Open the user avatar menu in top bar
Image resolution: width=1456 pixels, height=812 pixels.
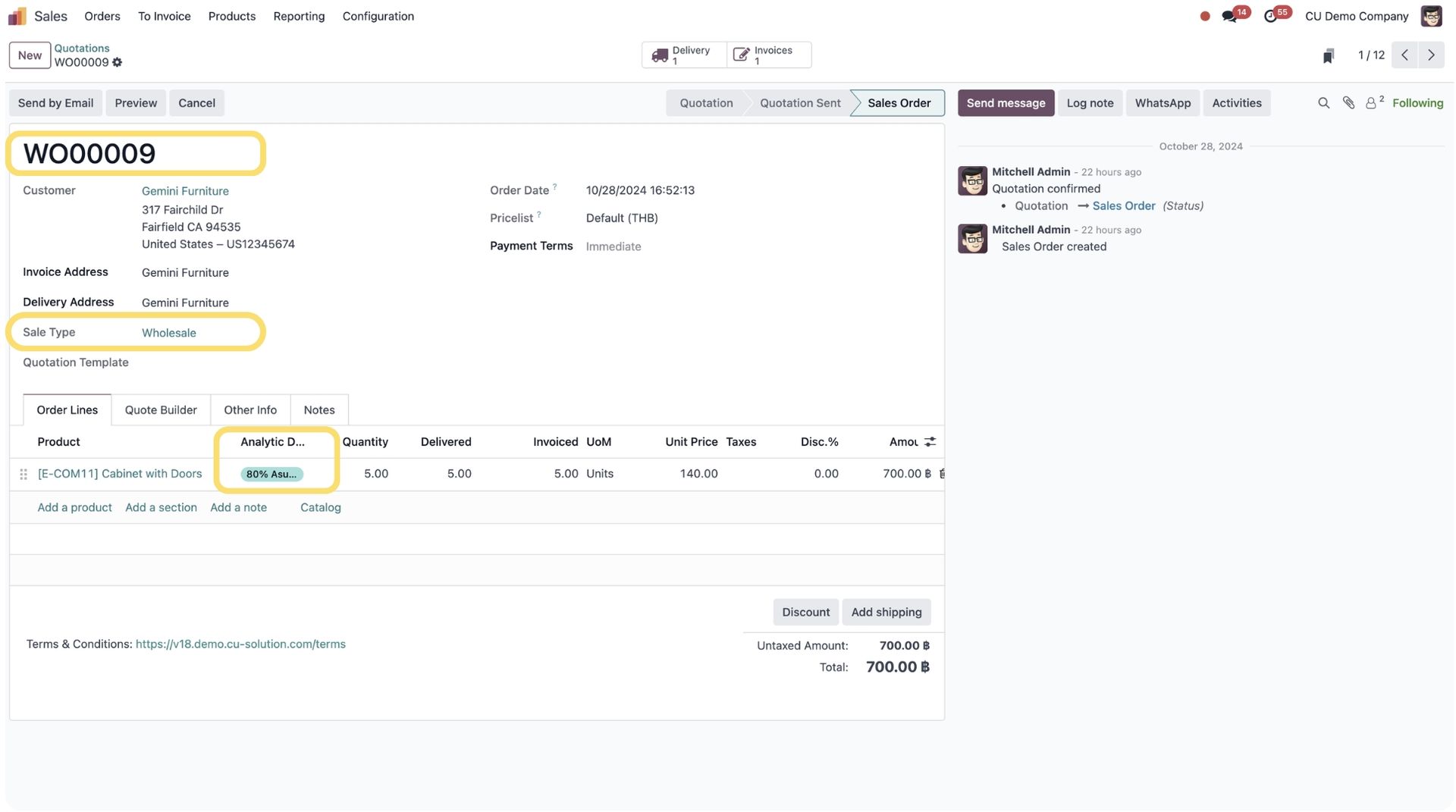coord(1431,16)
